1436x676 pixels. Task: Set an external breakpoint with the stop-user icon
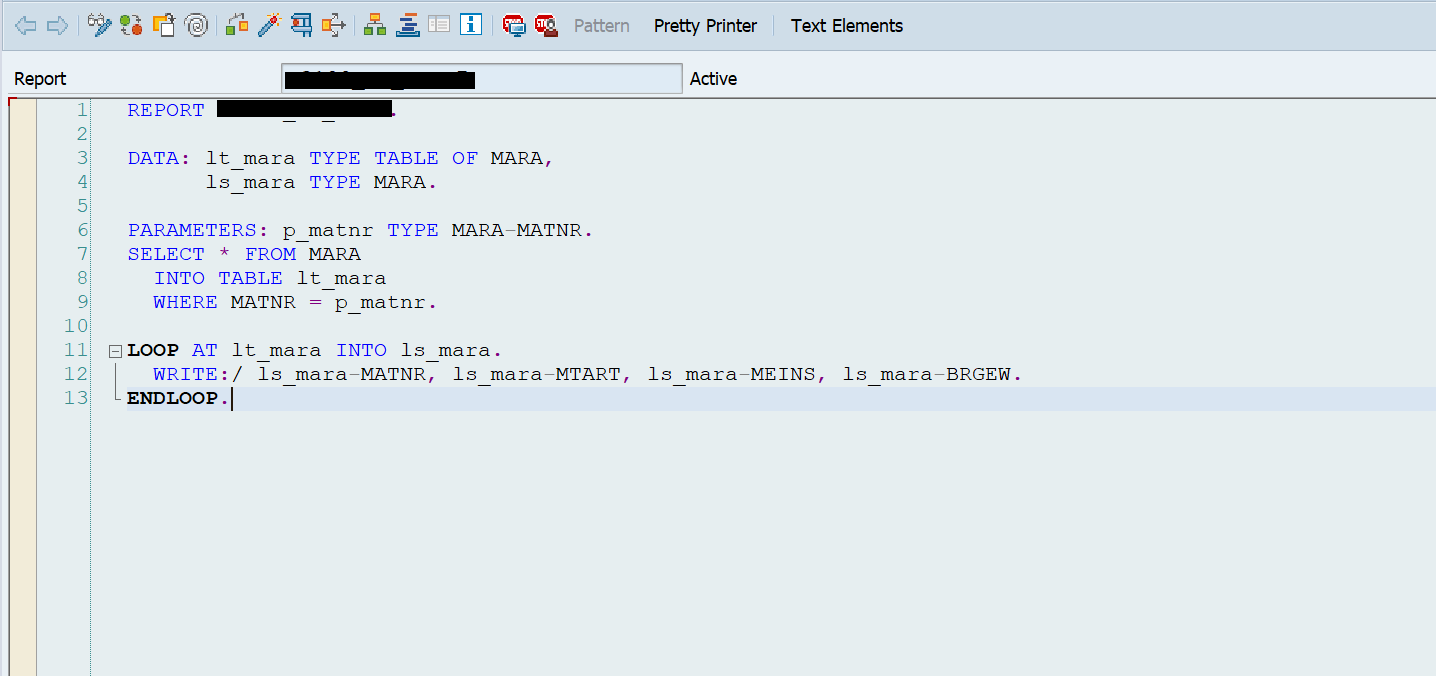pos(547,25)
